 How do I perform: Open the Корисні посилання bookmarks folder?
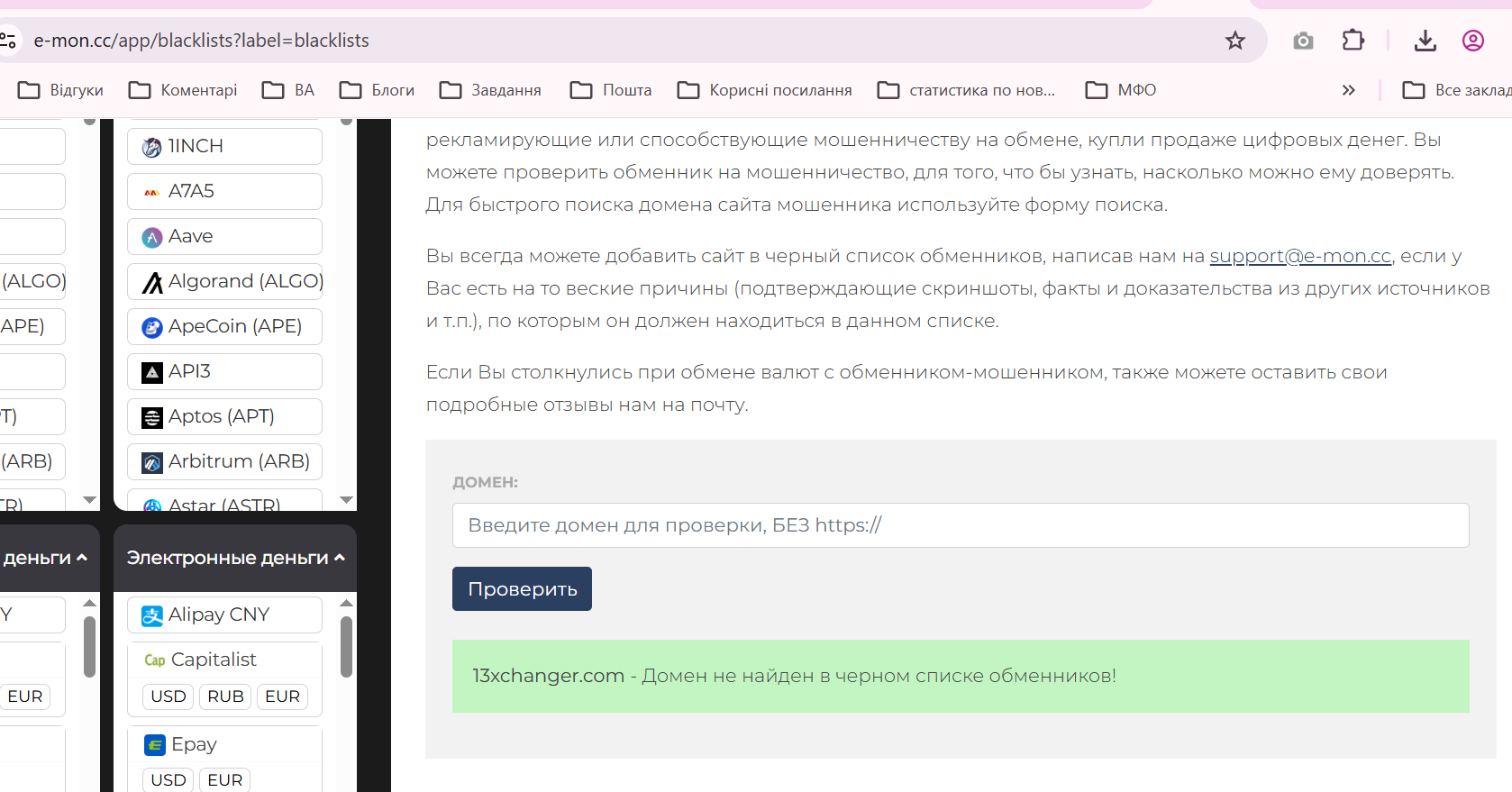(764, 90)
